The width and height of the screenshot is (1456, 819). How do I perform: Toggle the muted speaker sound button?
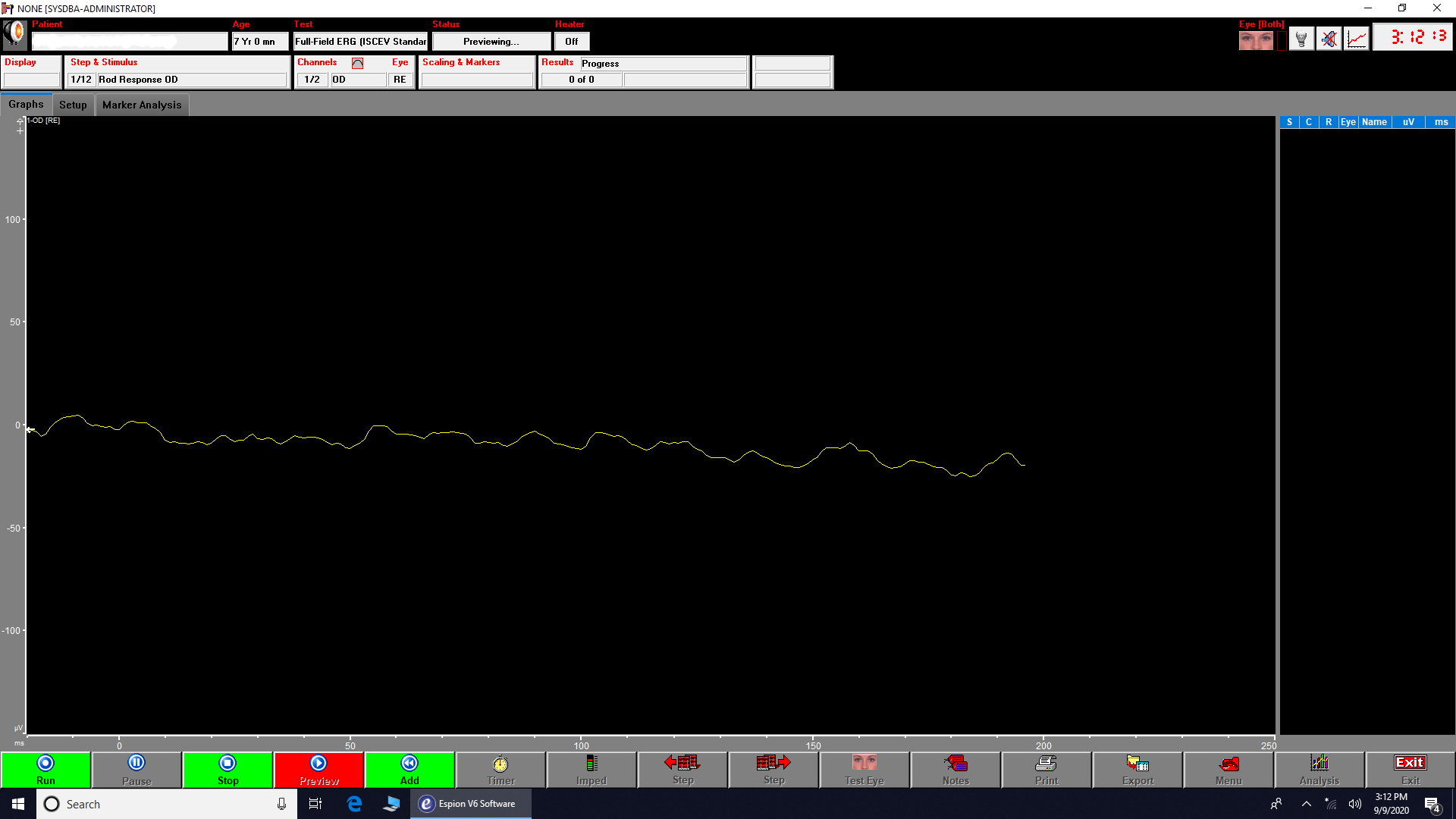[x=1329, y=39]
